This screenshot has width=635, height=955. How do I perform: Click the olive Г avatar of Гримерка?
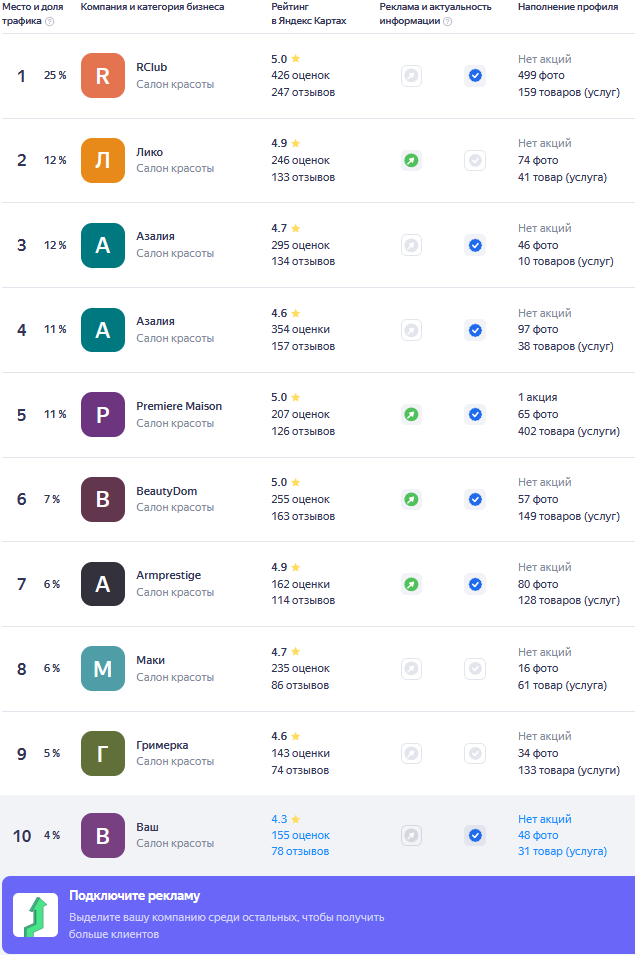(x=103, y=753)
